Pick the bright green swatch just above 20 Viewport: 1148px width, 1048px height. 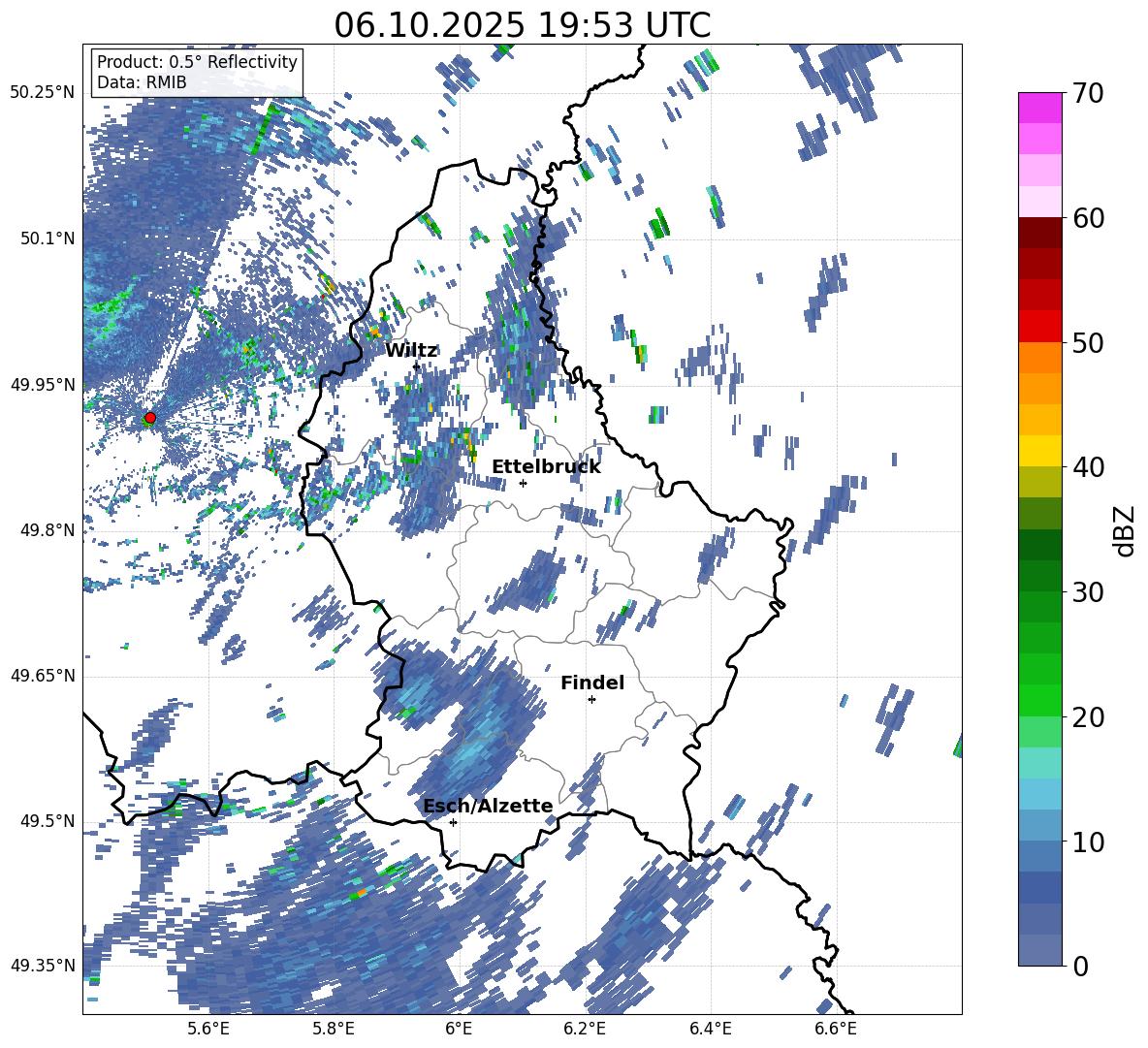1039,700
